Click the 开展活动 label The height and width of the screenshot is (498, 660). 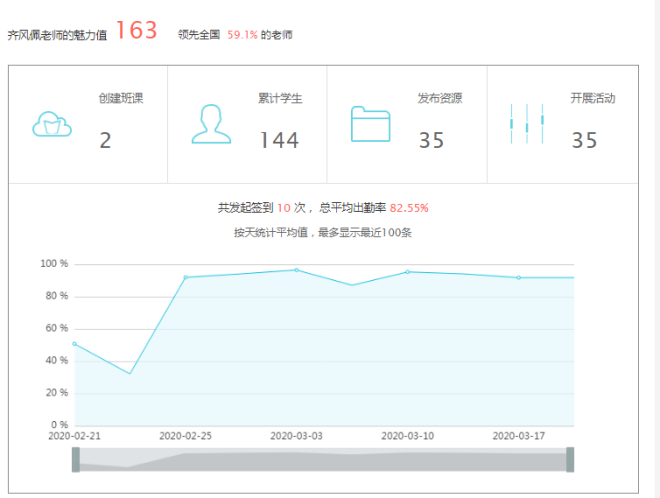coord(592,99)
